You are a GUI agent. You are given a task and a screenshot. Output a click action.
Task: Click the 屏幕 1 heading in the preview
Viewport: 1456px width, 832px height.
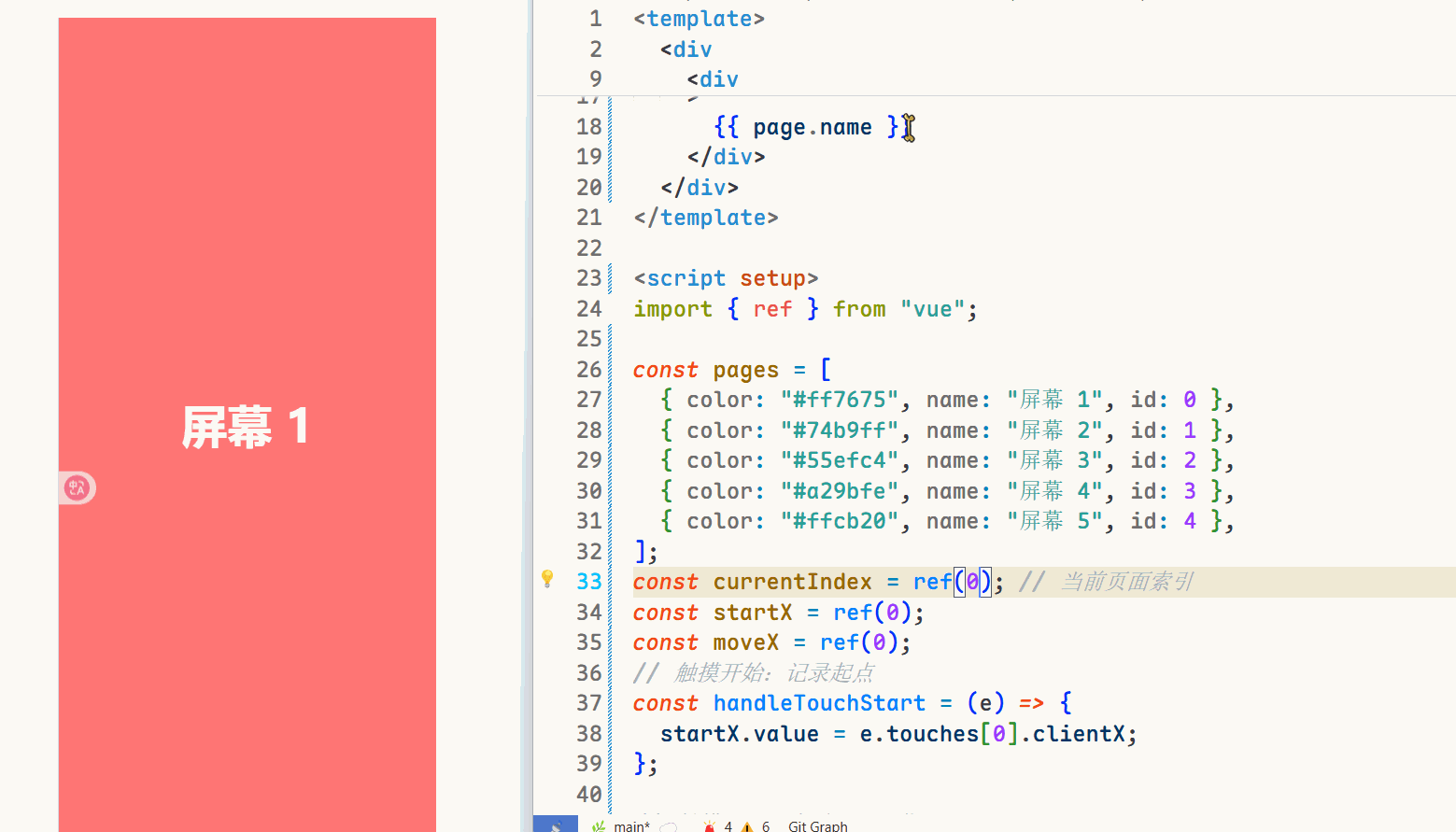coord(246,427)
